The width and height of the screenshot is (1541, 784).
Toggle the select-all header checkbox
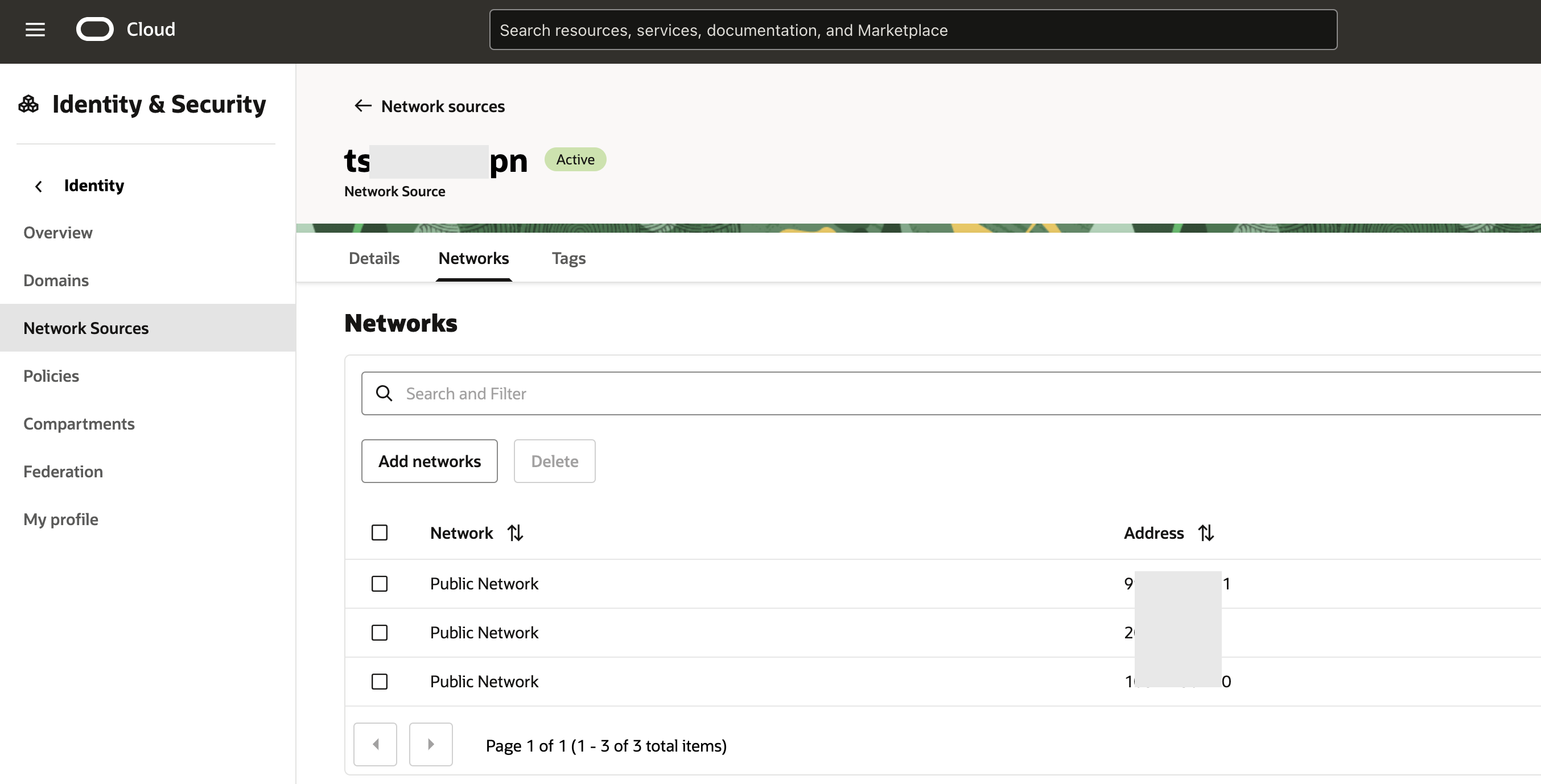[379, 532]
